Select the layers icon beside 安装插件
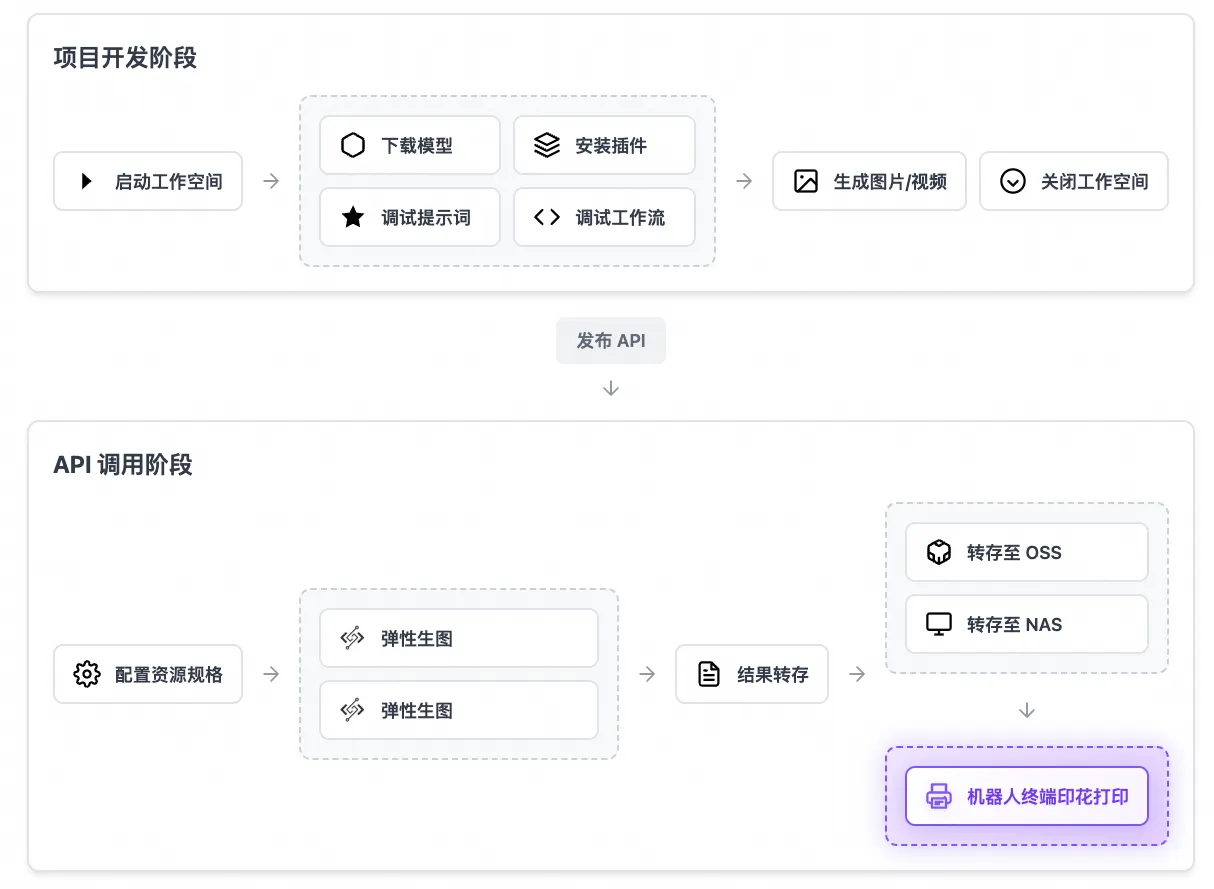This screenshot has height=889, width=1214. (x=546, y=144)
